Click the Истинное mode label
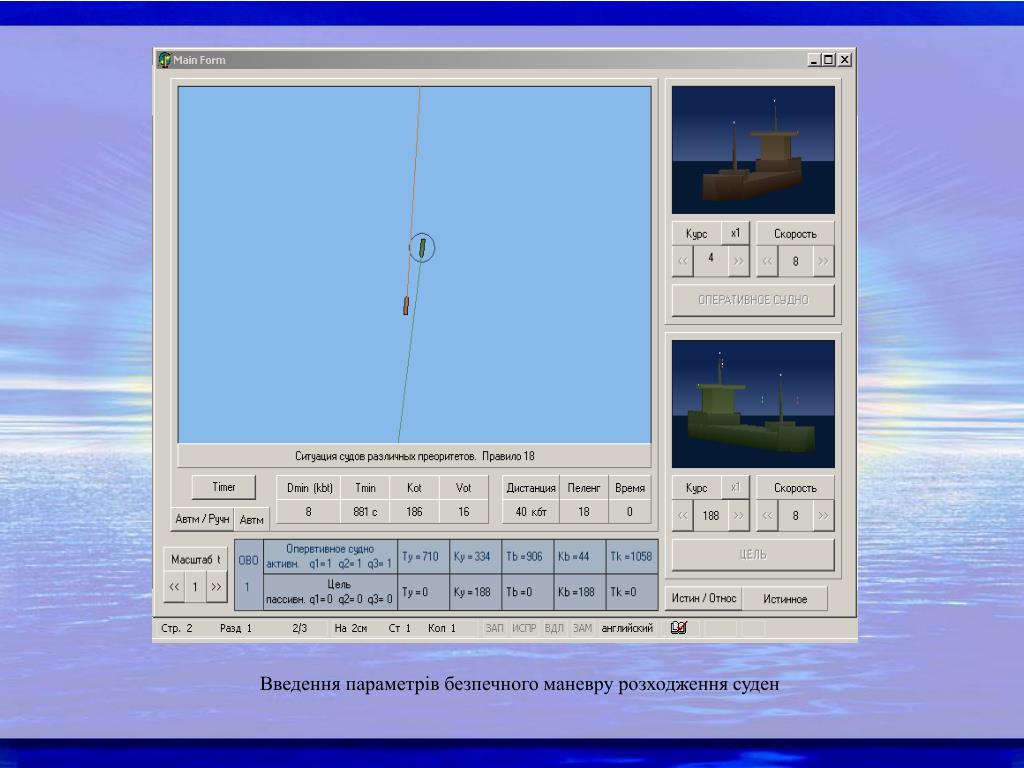The height and width of the screenshot is (768, 1024). pyautogui.click(x=785, y=599)
